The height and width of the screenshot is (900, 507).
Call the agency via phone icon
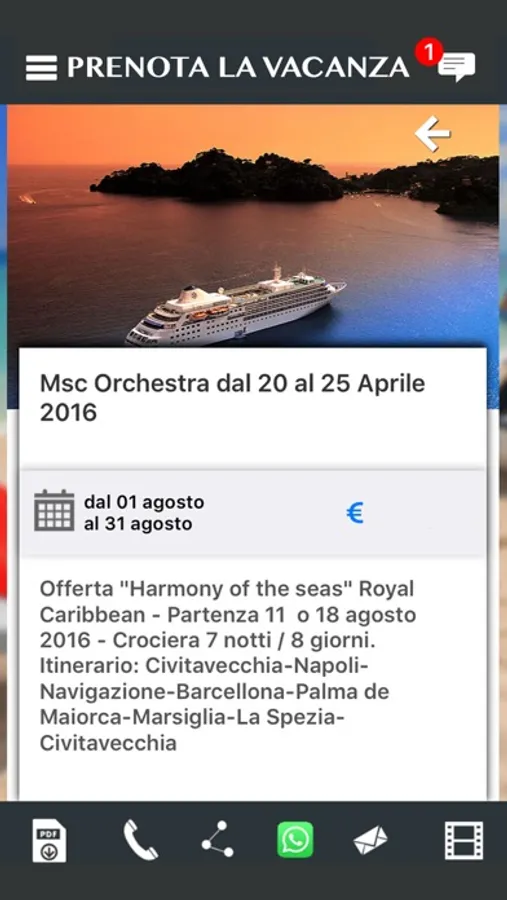point(141,840)
